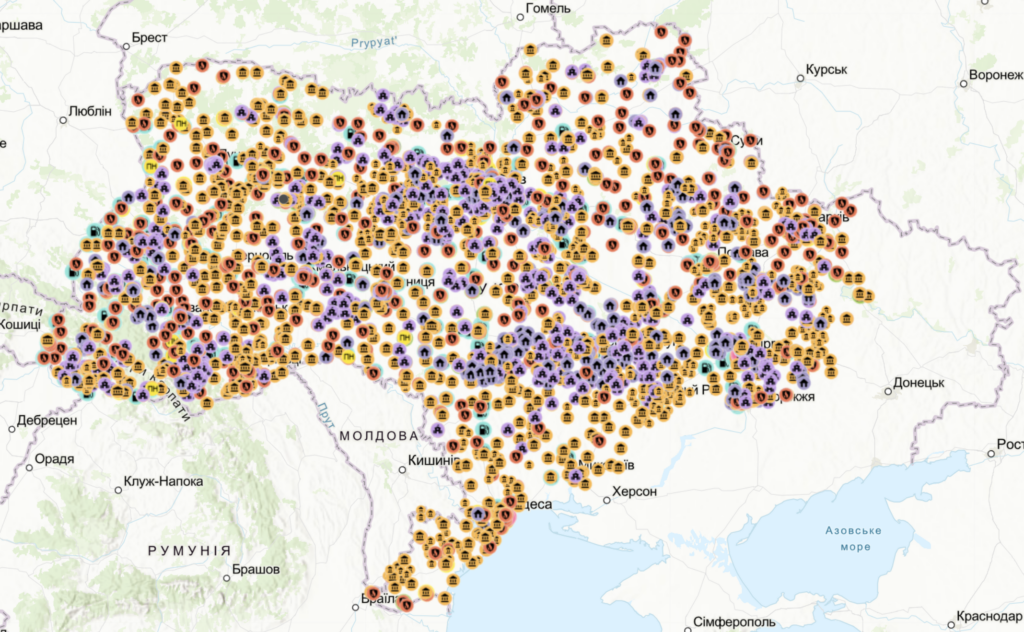Click the Херсон city label
Screen dimensions: 1024x632
coord(634,492)
